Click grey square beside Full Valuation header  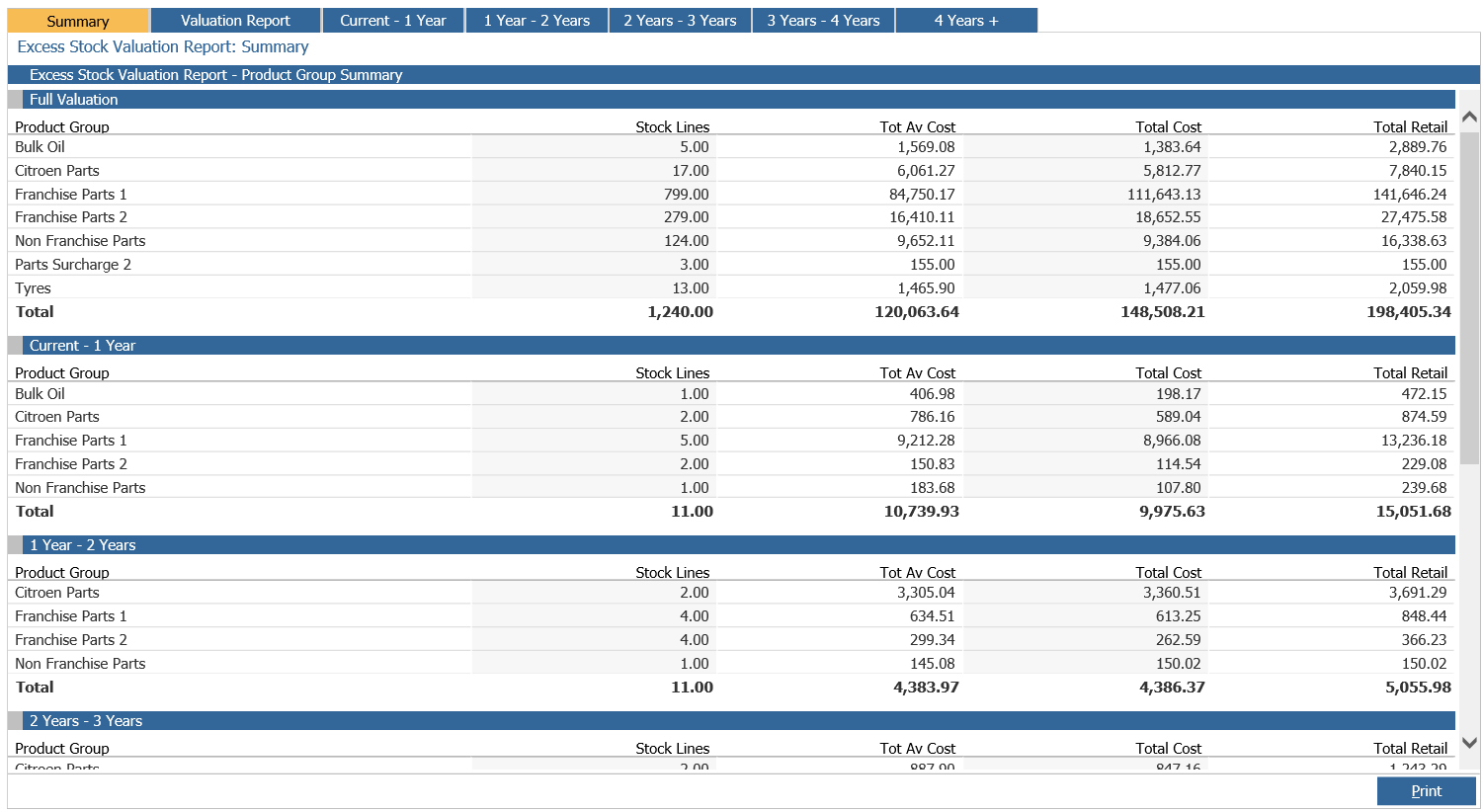15,100
